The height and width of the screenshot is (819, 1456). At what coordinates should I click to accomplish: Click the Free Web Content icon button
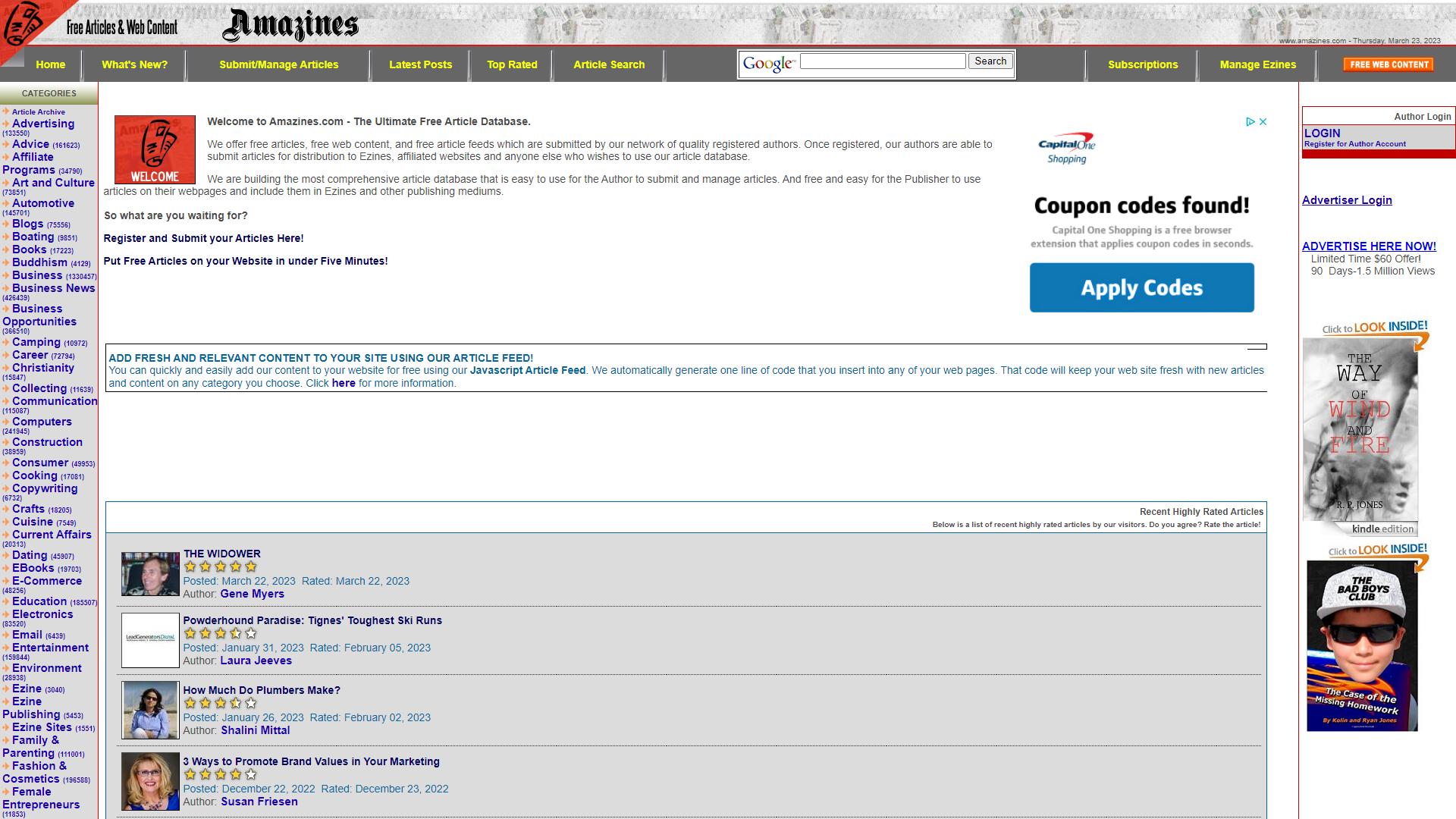pos(1389,63)
